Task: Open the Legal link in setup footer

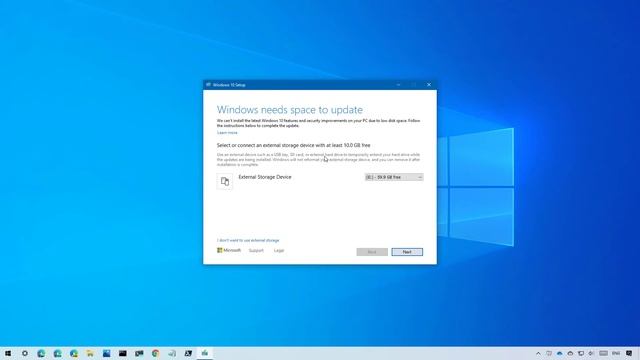Action: click(x=279, y=251)
